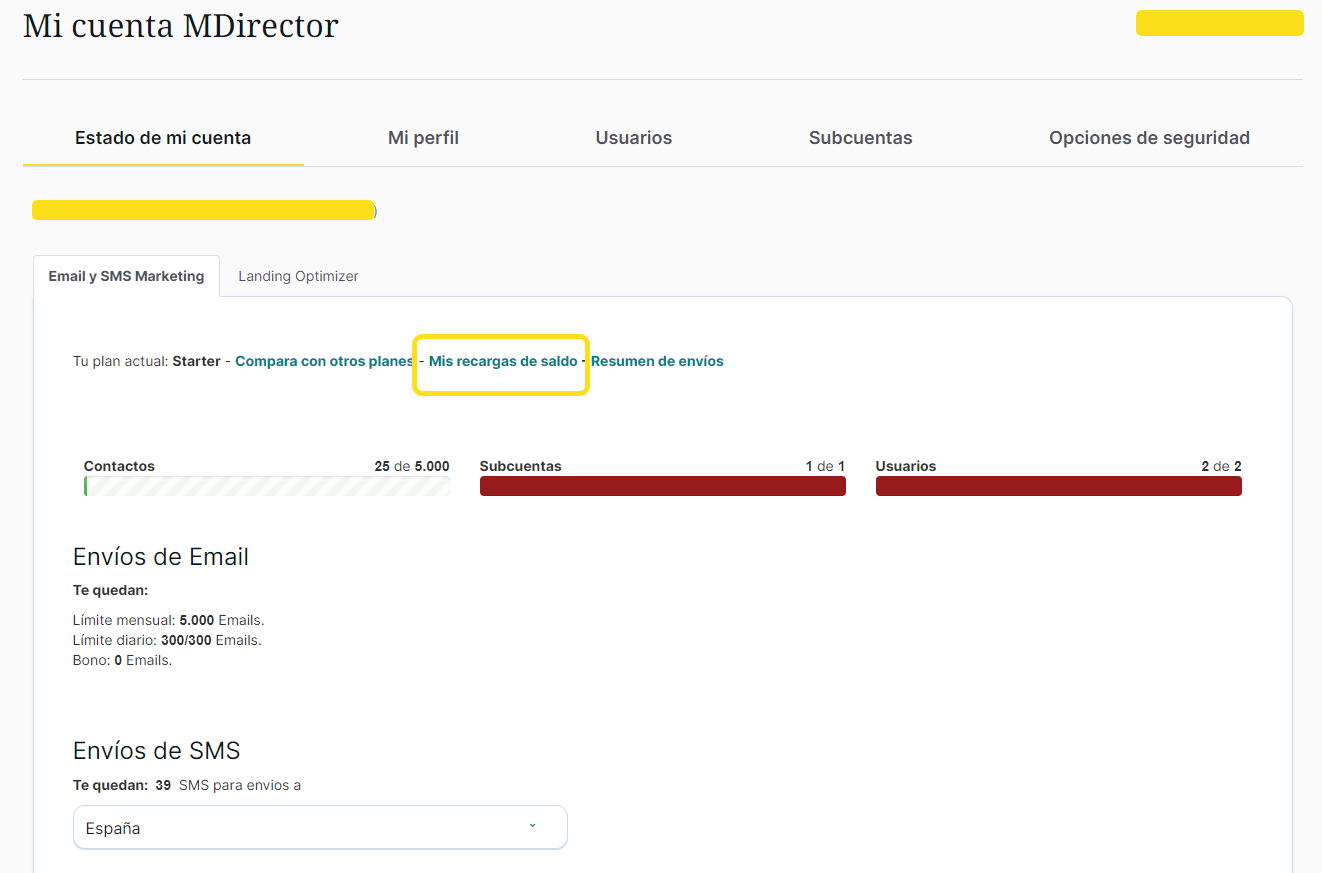
Task: Click the yellow highlighted button at top right
Action: [1219, 23]
